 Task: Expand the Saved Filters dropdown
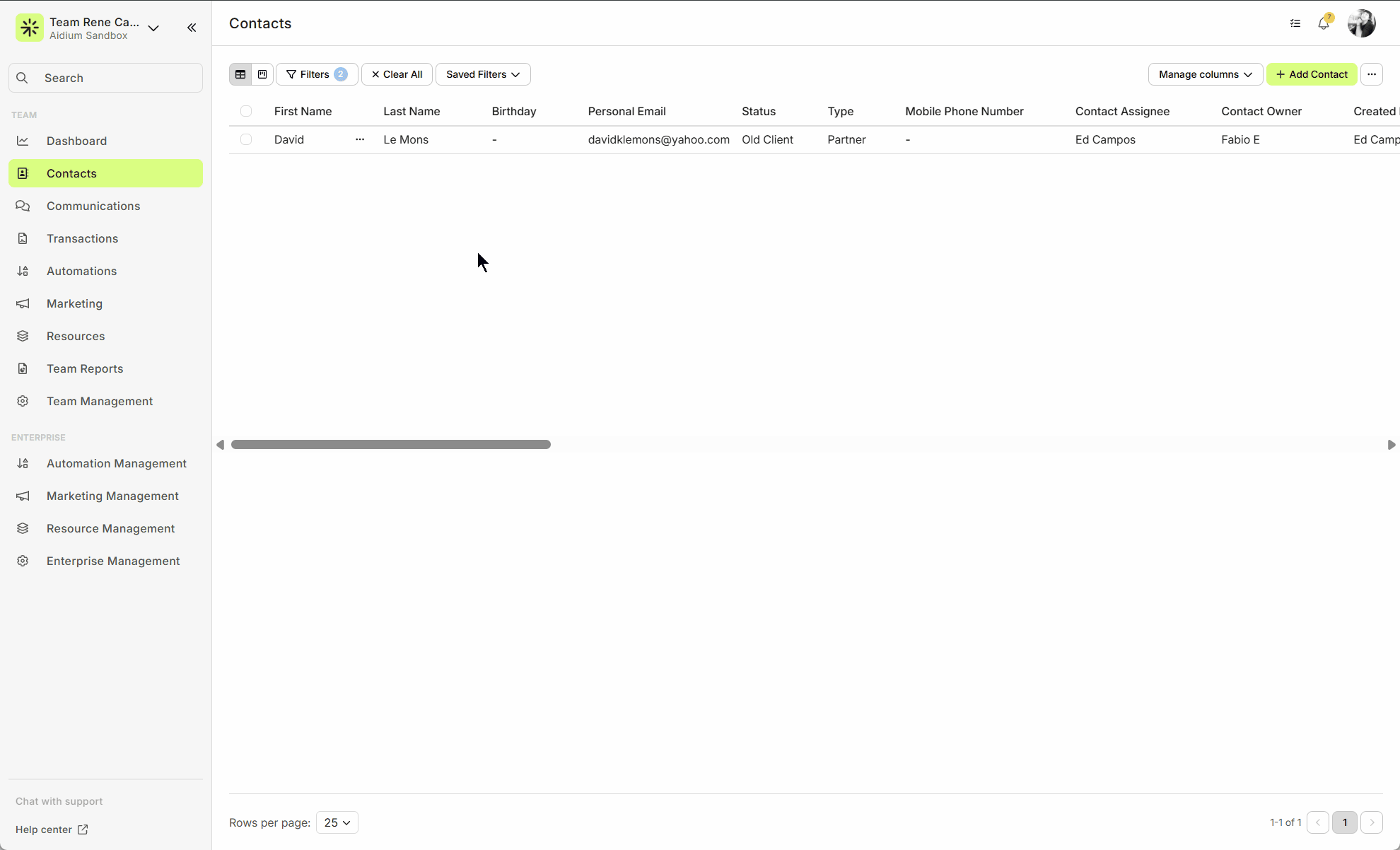[483, 74]
